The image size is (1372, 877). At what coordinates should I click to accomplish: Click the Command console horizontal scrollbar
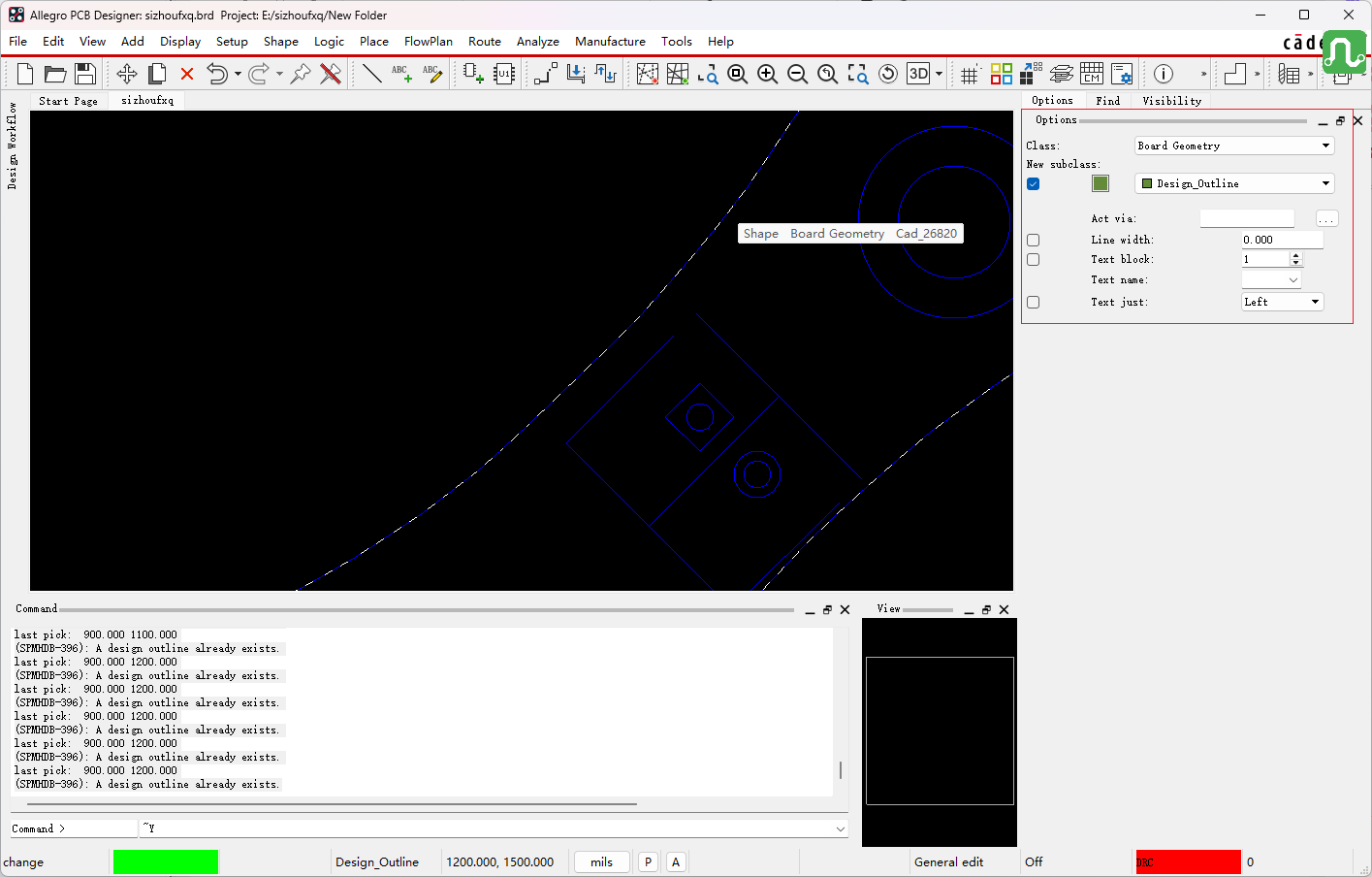tap(332, 803)
